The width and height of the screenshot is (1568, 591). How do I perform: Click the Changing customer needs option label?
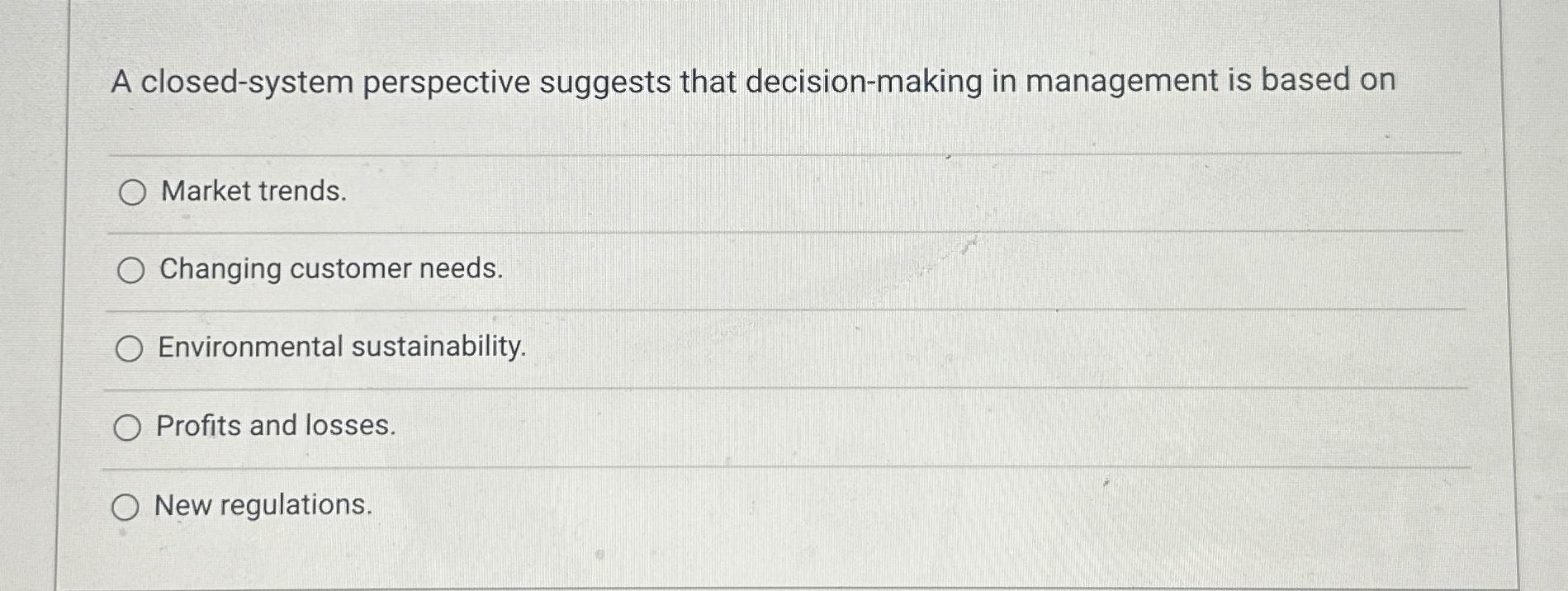point(330,270)
